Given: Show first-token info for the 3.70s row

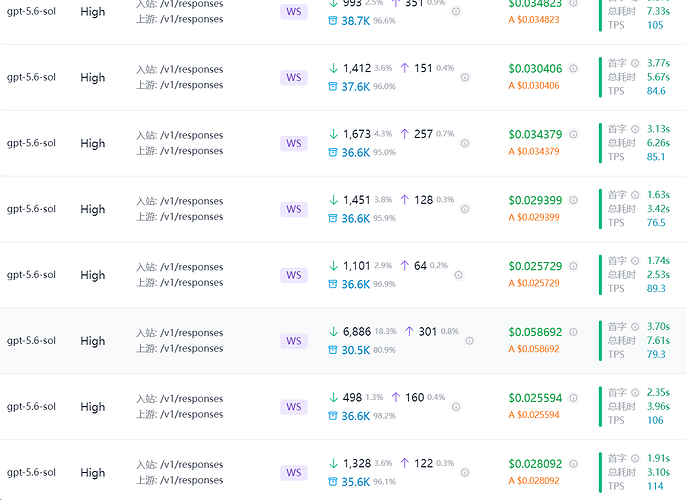Looking at the screenshot, I should [635, 326].
